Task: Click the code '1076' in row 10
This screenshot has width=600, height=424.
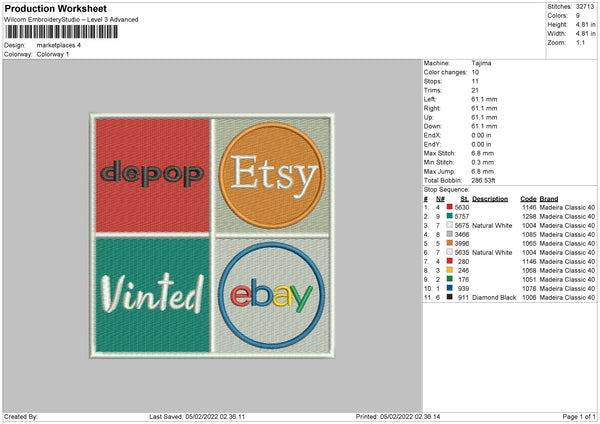Action: [529, 288]
